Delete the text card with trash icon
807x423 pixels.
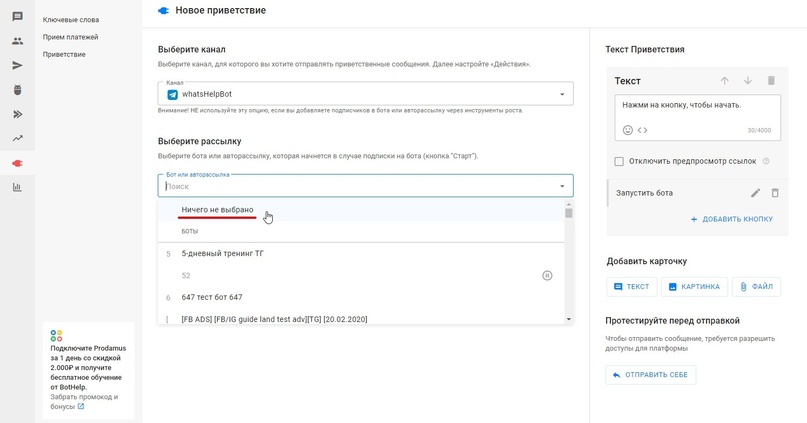pos(771,81)
